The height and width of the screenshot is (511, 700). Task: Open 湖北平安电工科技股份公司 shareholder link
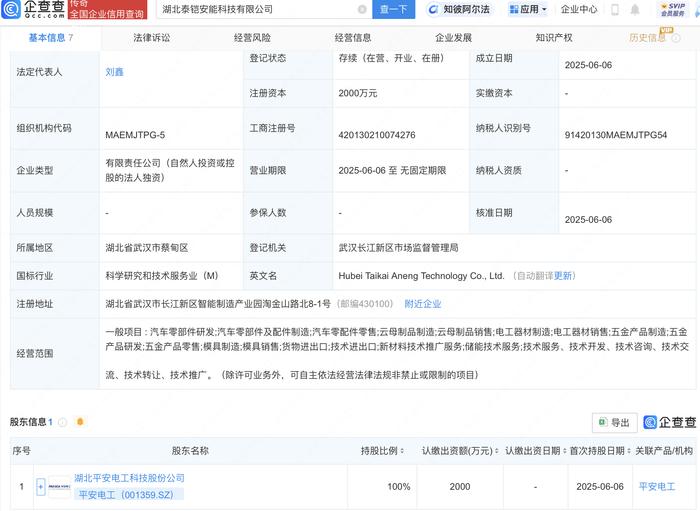pos(129,478)
